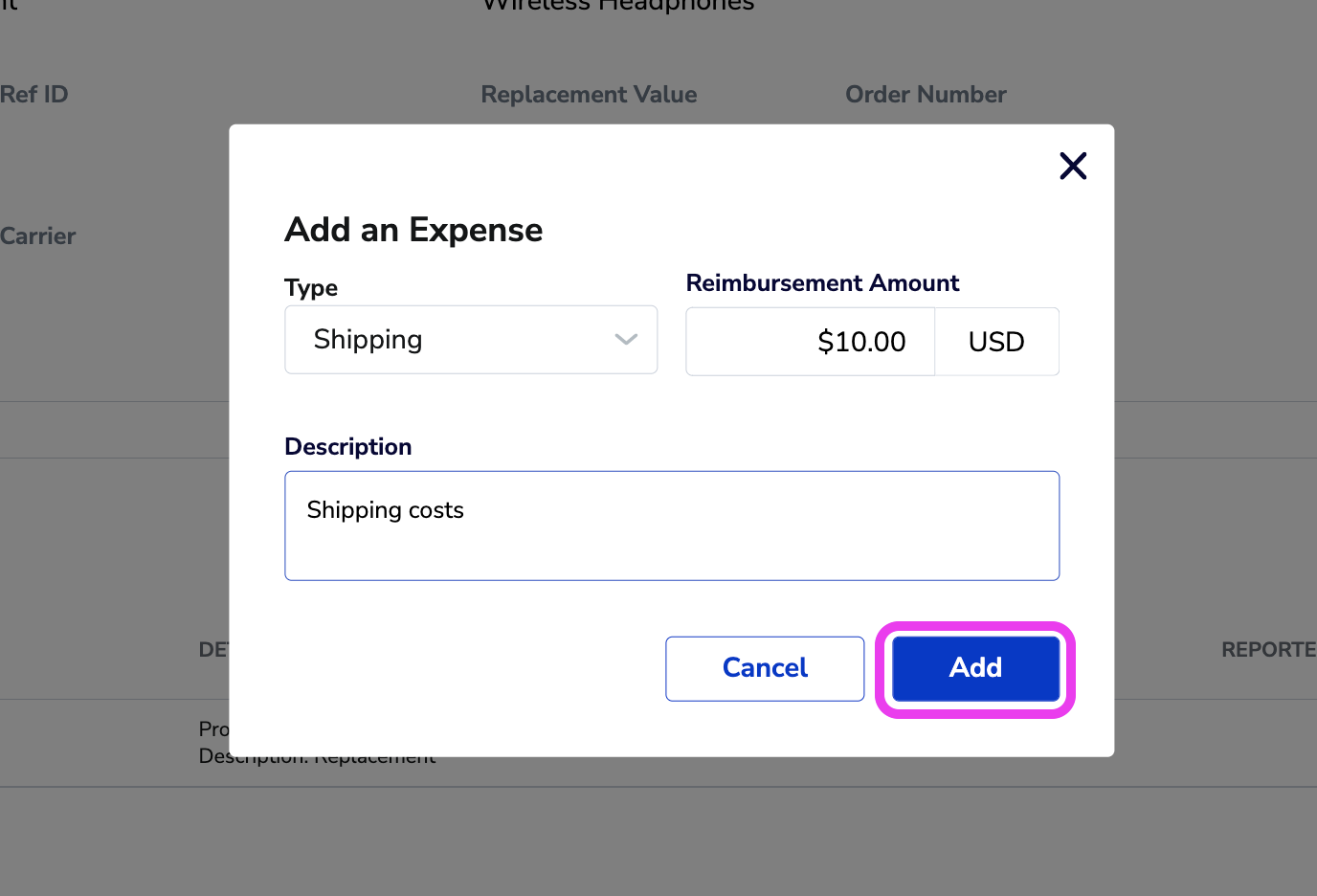Close the Add an Expense dialog

point(1073,166)
